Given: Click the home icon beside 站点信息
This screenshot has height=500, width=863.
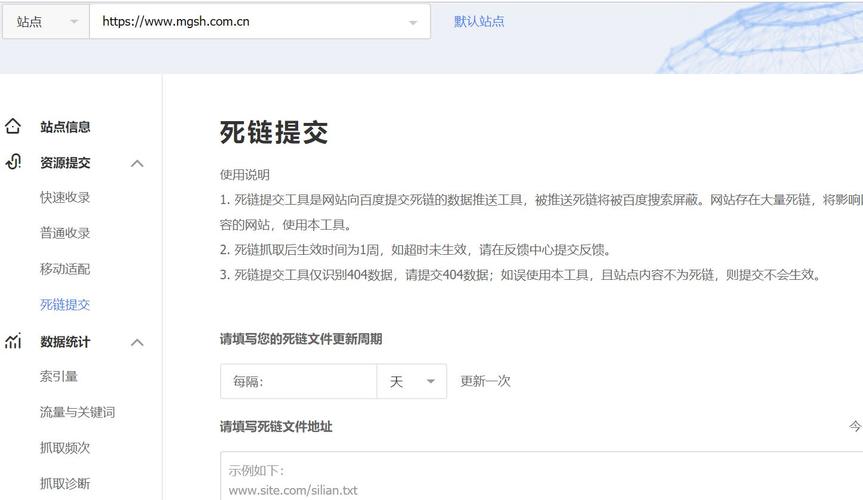Looking at the screenshot, I should [13, 127].
